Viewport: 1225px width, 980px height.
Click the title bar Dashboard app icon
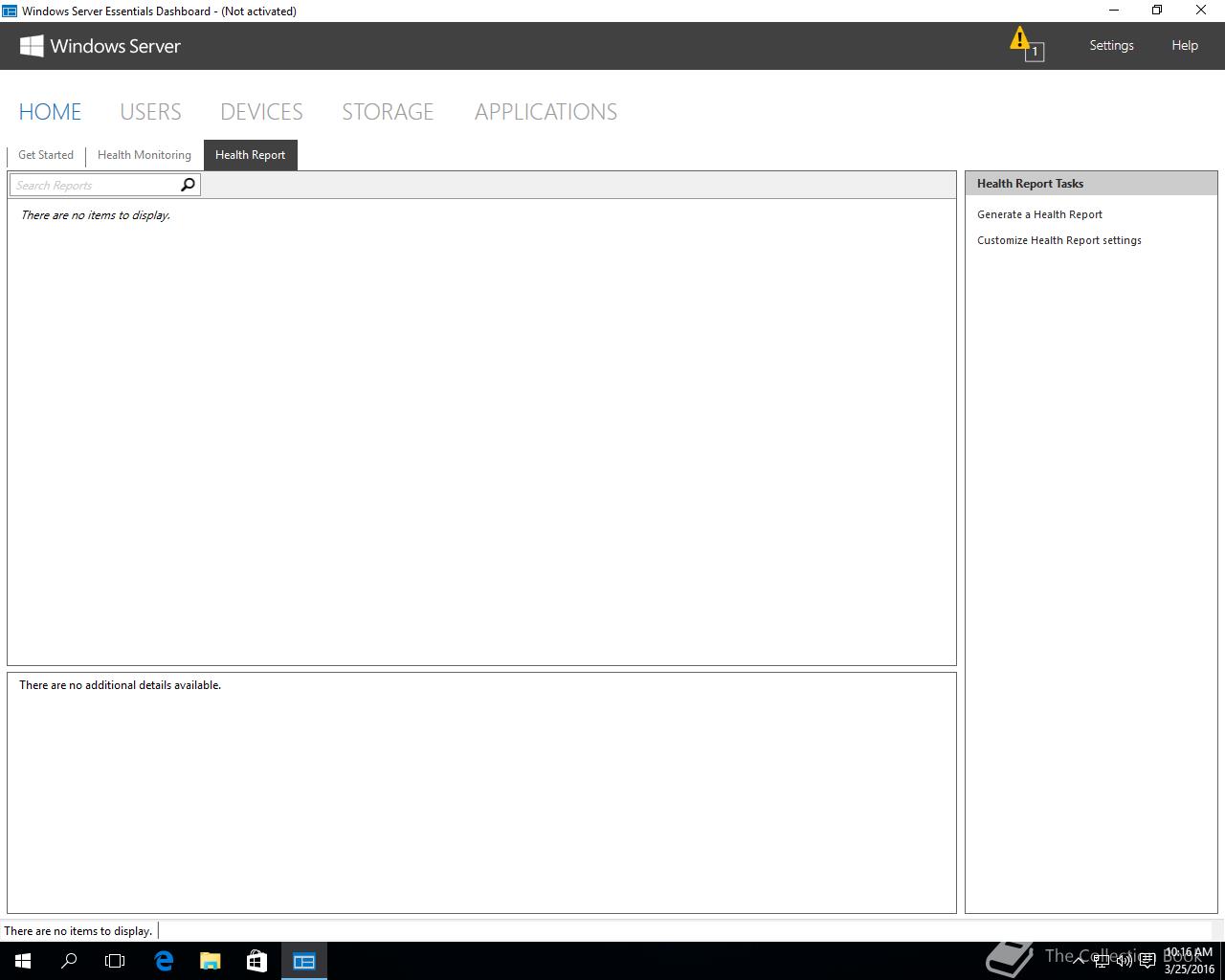(10, 11)
